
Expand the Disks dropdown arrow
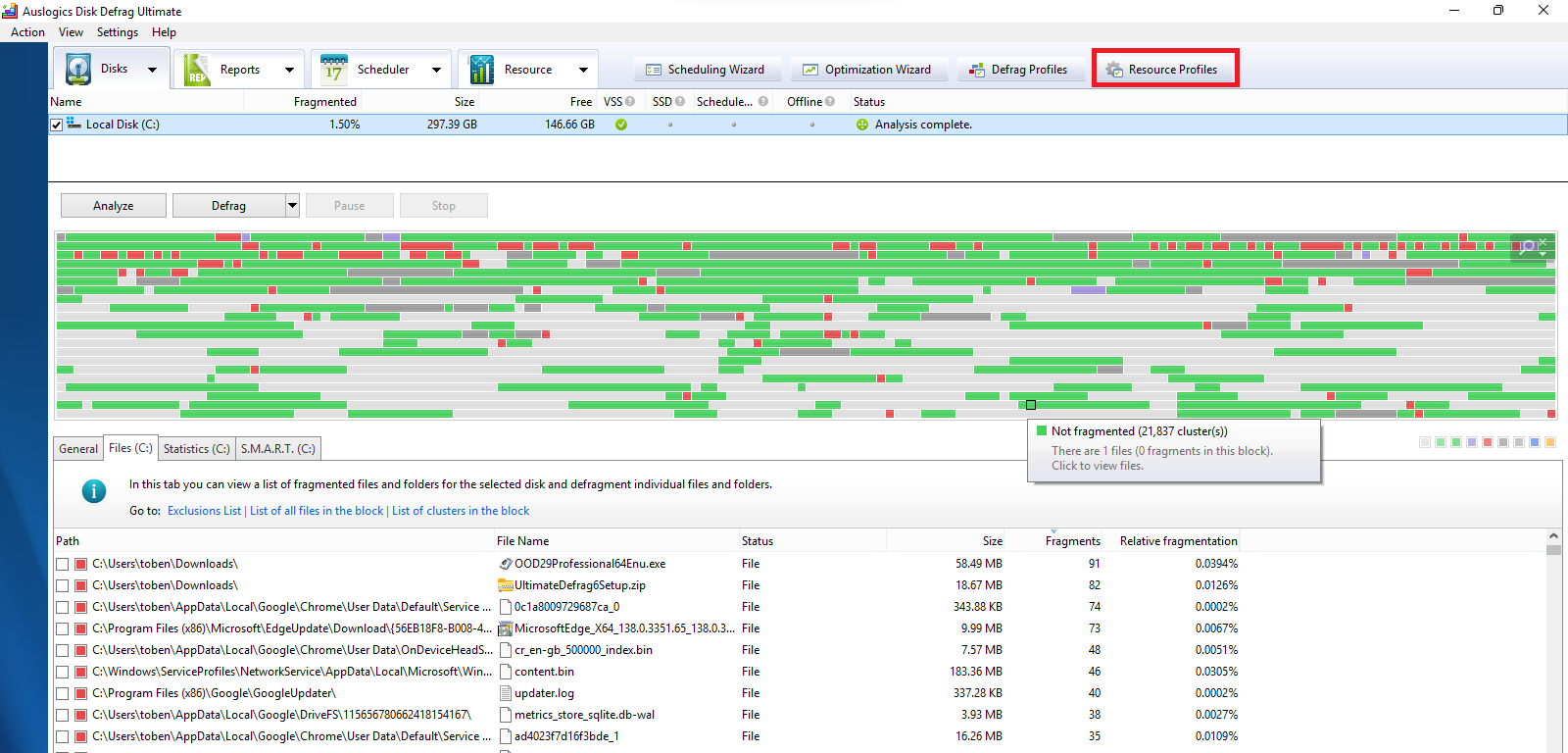152,70
